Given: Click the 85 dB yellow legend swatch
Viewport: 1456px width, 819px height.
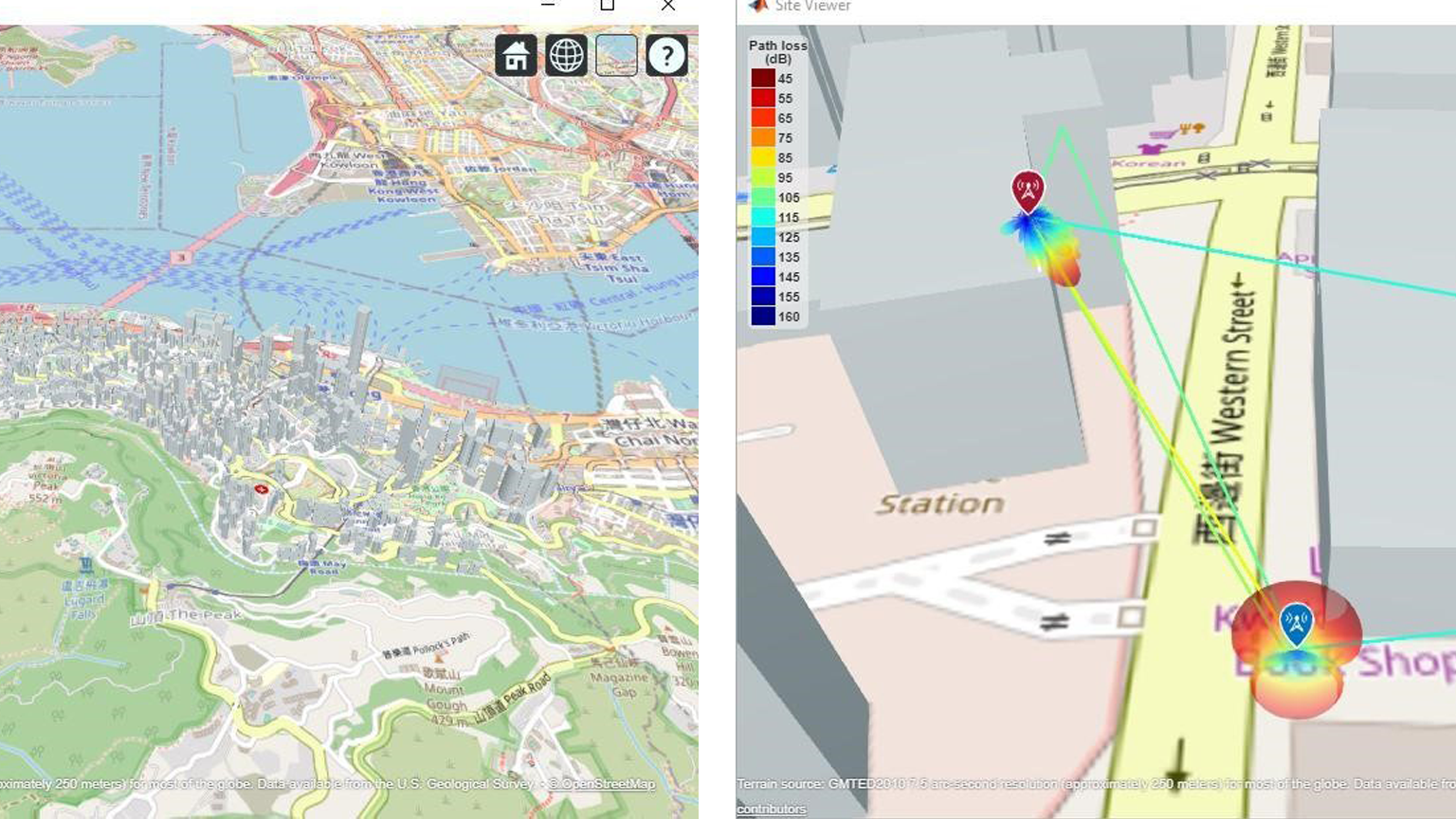Looking at the screenshot, I should [x=763, y=158].
